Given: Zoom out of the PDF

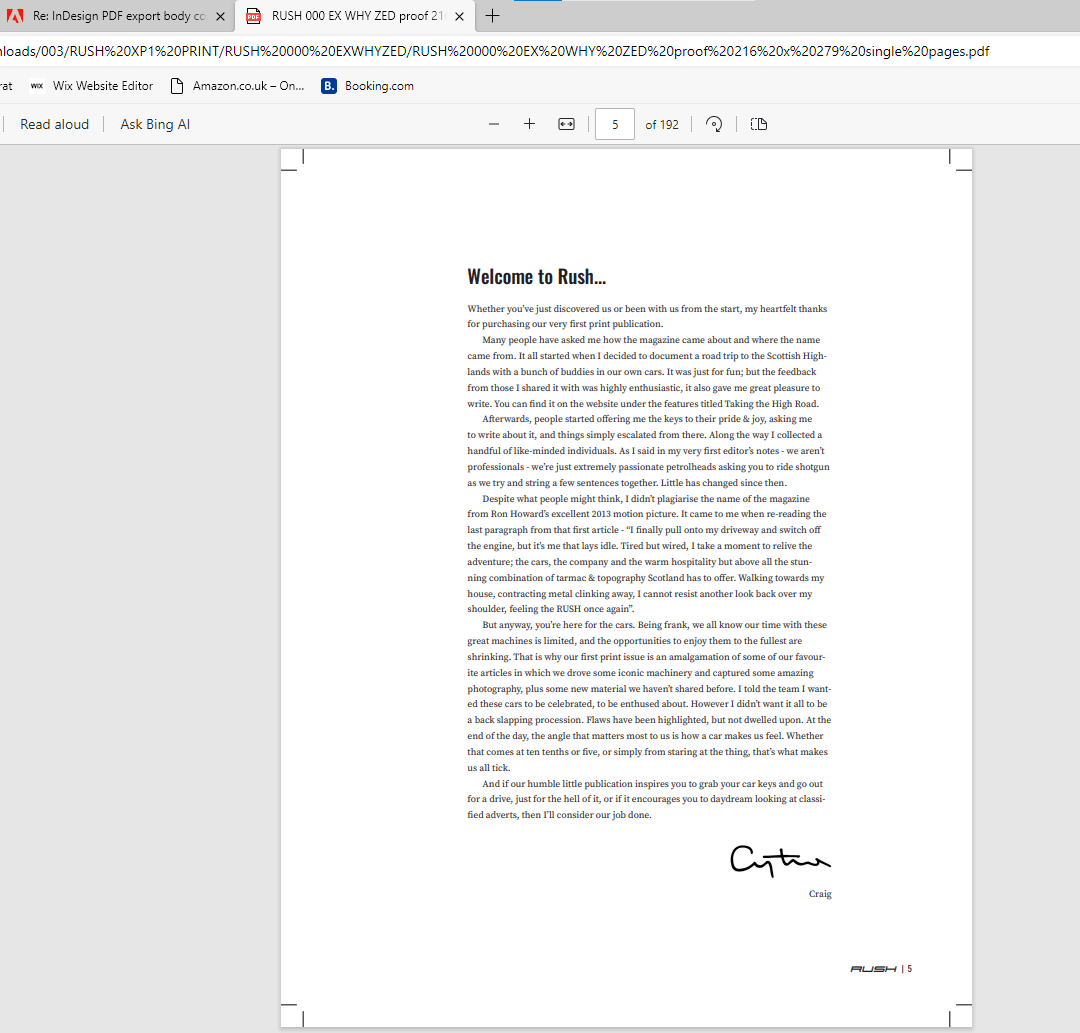Looking at the screenshot, I should 493,124.
